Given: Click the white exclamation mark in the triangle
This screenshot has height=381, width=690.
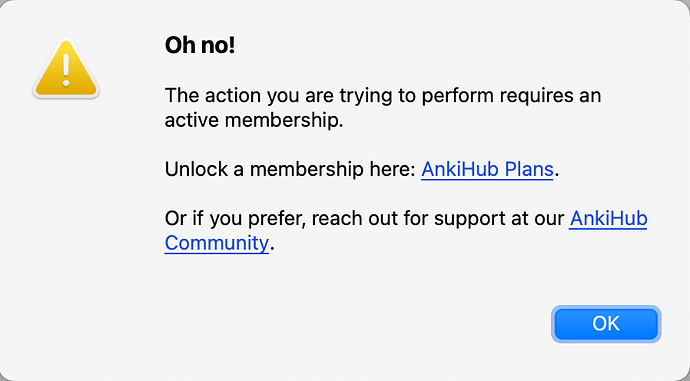Looking at the screenshot, I should 66,70.
